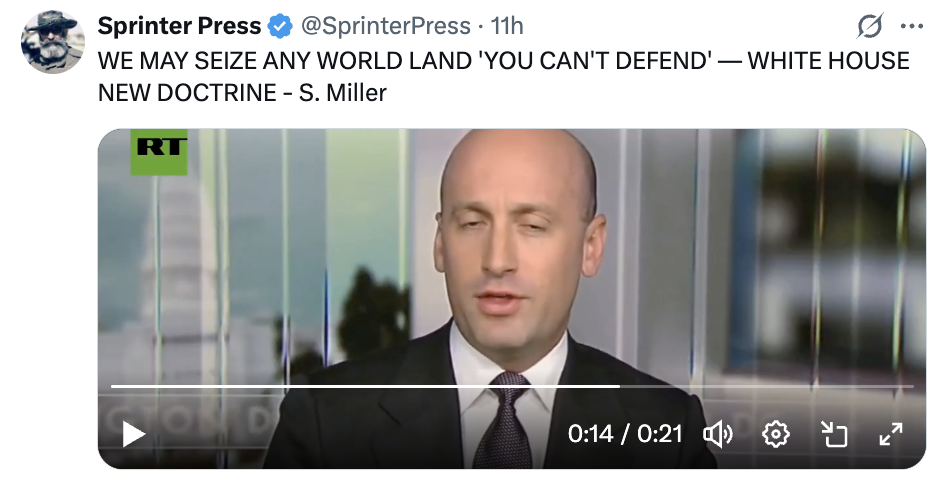Play the video with the play button

134,435
